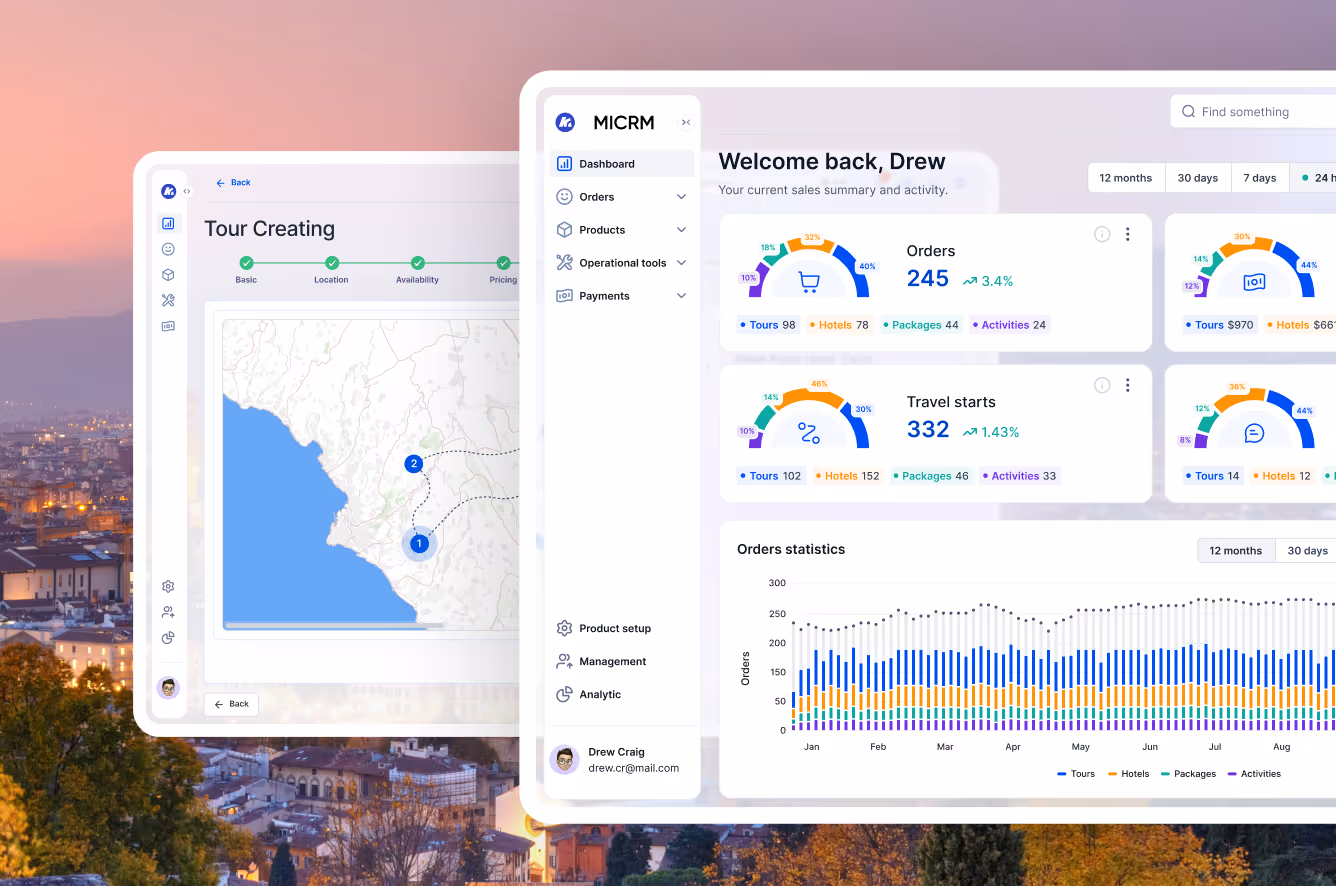
Task: Open Product setup gear icon
Action: [564, 628]
